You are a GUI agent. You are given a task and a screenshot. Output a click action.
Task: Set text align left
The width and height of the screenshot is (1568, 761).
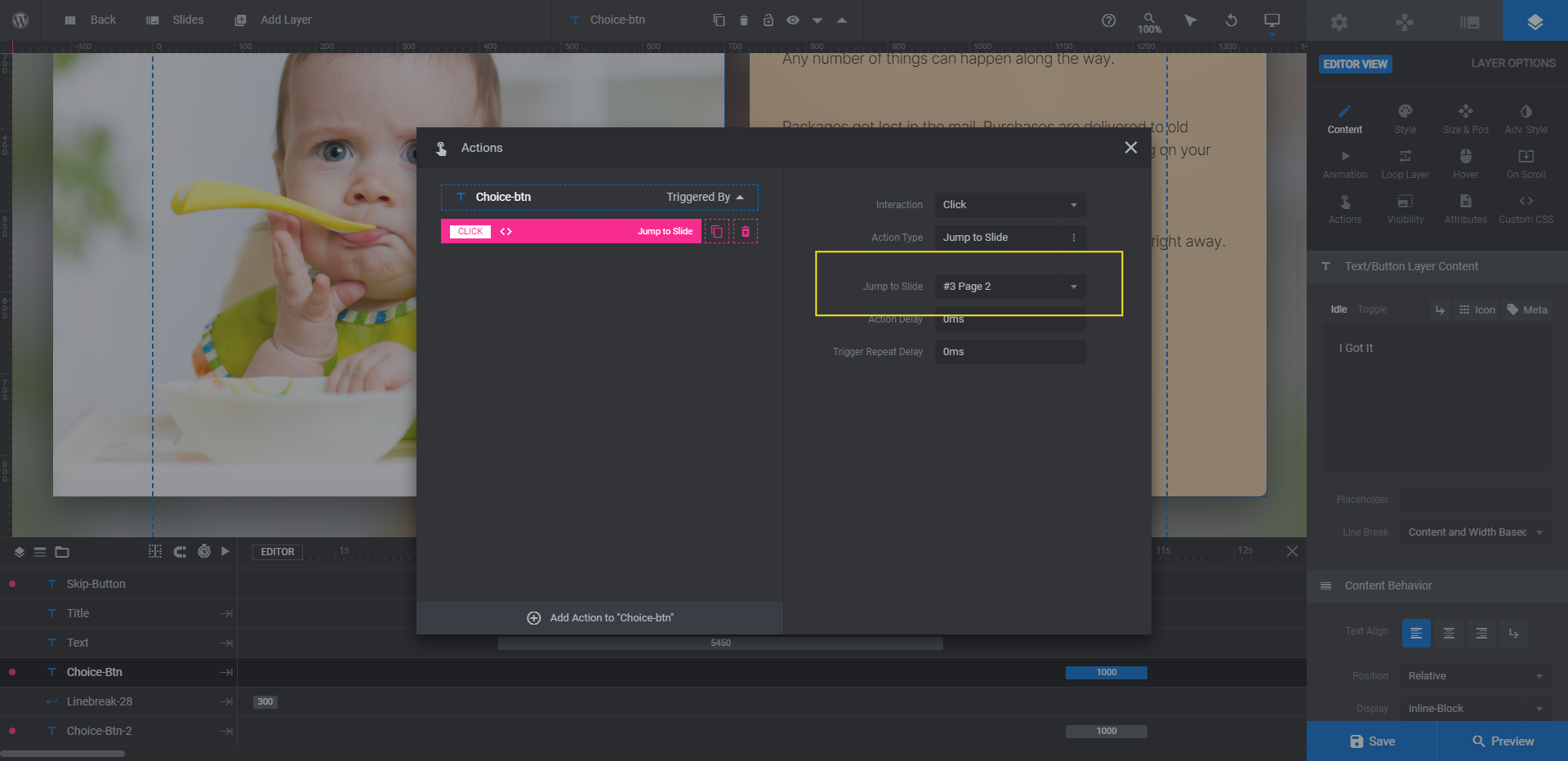(x=1416, y=634)
